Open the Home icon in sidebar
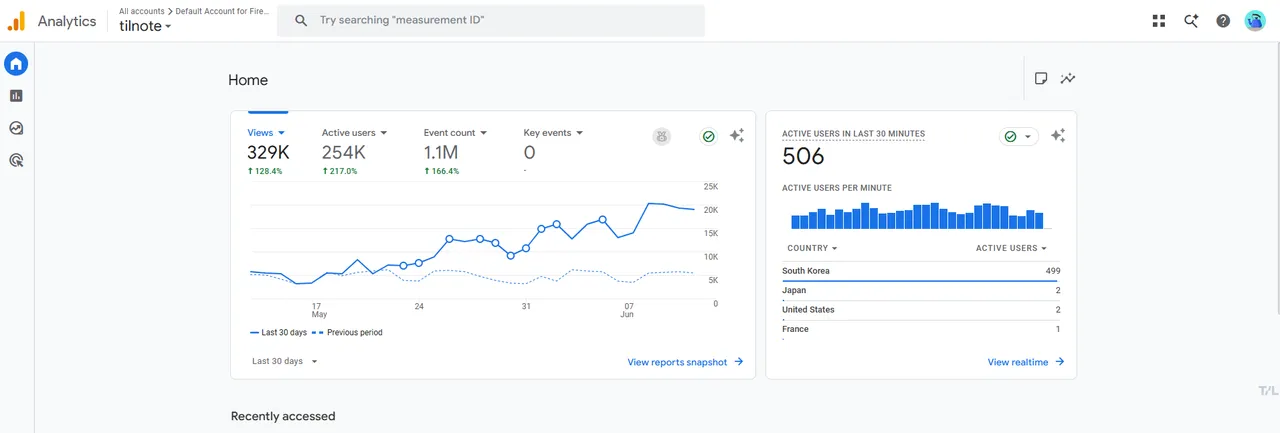The image size is (1280, 433). (16, 64)
